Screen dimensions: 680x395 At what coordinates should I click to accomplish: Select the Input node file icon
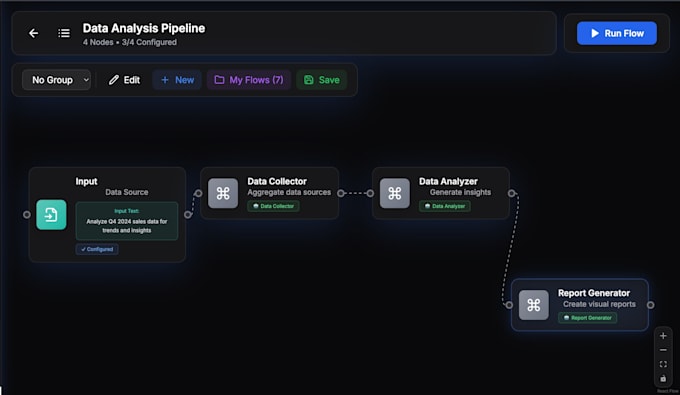51,215
